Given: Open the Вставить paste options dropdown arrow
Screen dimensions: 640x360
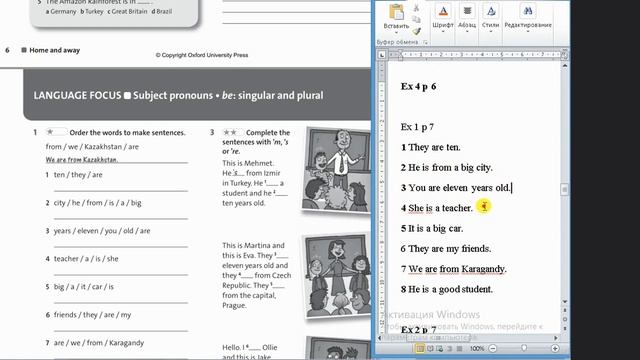Looking at the screenshot, I should point(396,32).
